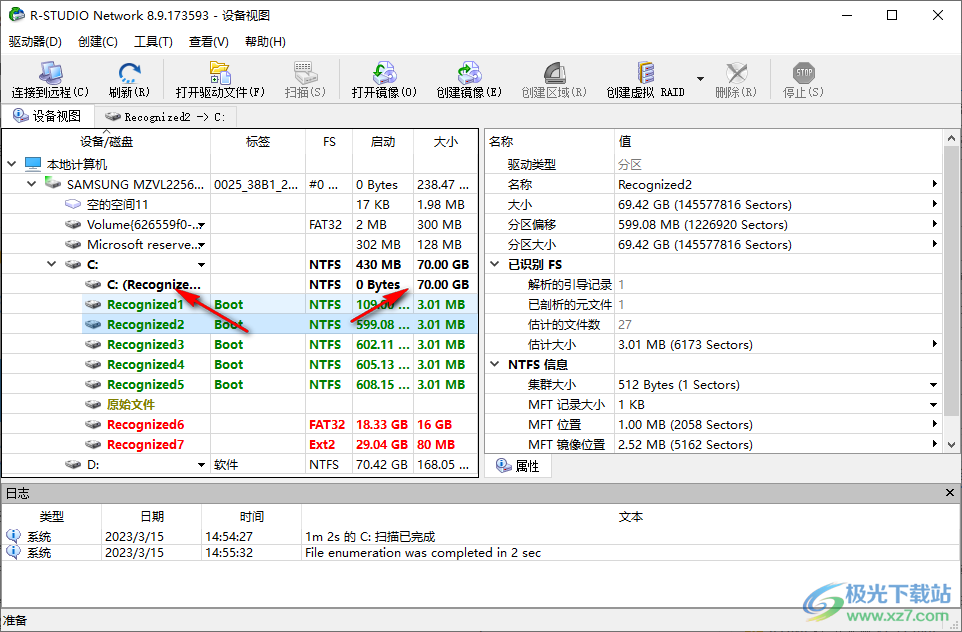Open the 创建(C) menu
The height and width of the screenshot is (632, 962).
[98, 42]
